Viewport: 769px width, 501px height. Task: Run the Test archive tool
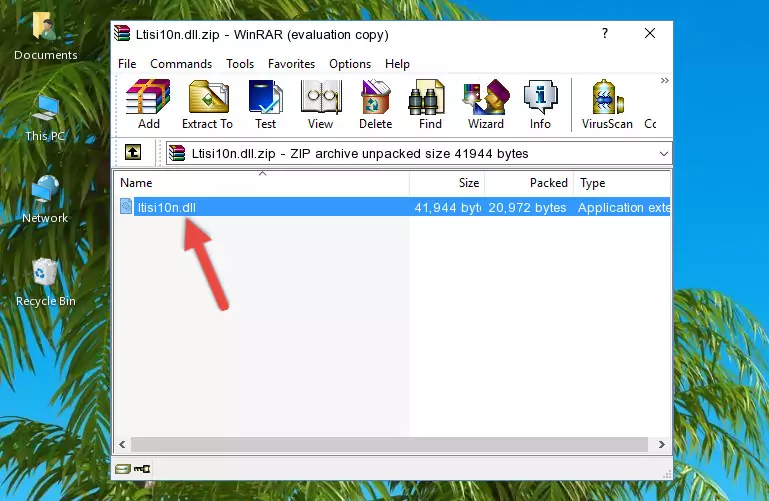click(x=265, y=104)
